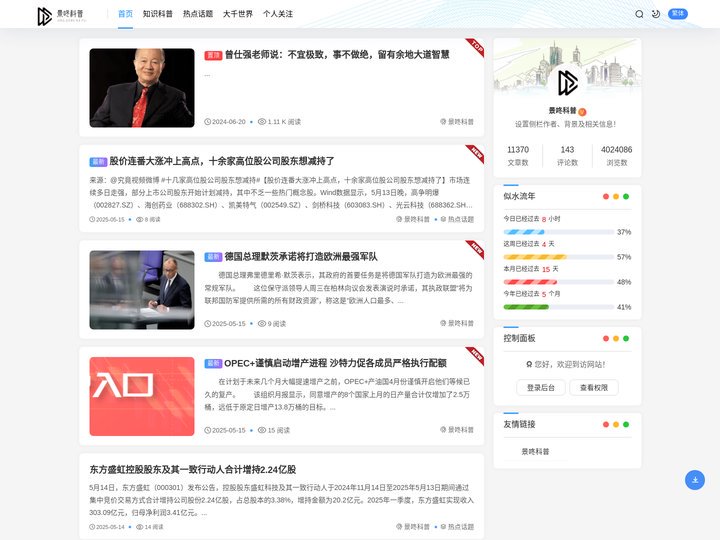Click yellow dot in 友情链接 panel
720x540 pixels.
coord(616,424)
